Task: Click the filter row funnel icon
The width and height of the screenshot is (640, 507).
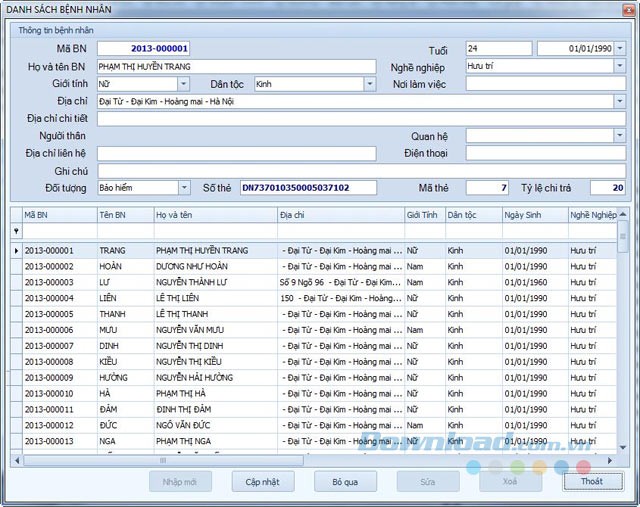Action: (15, 231)
